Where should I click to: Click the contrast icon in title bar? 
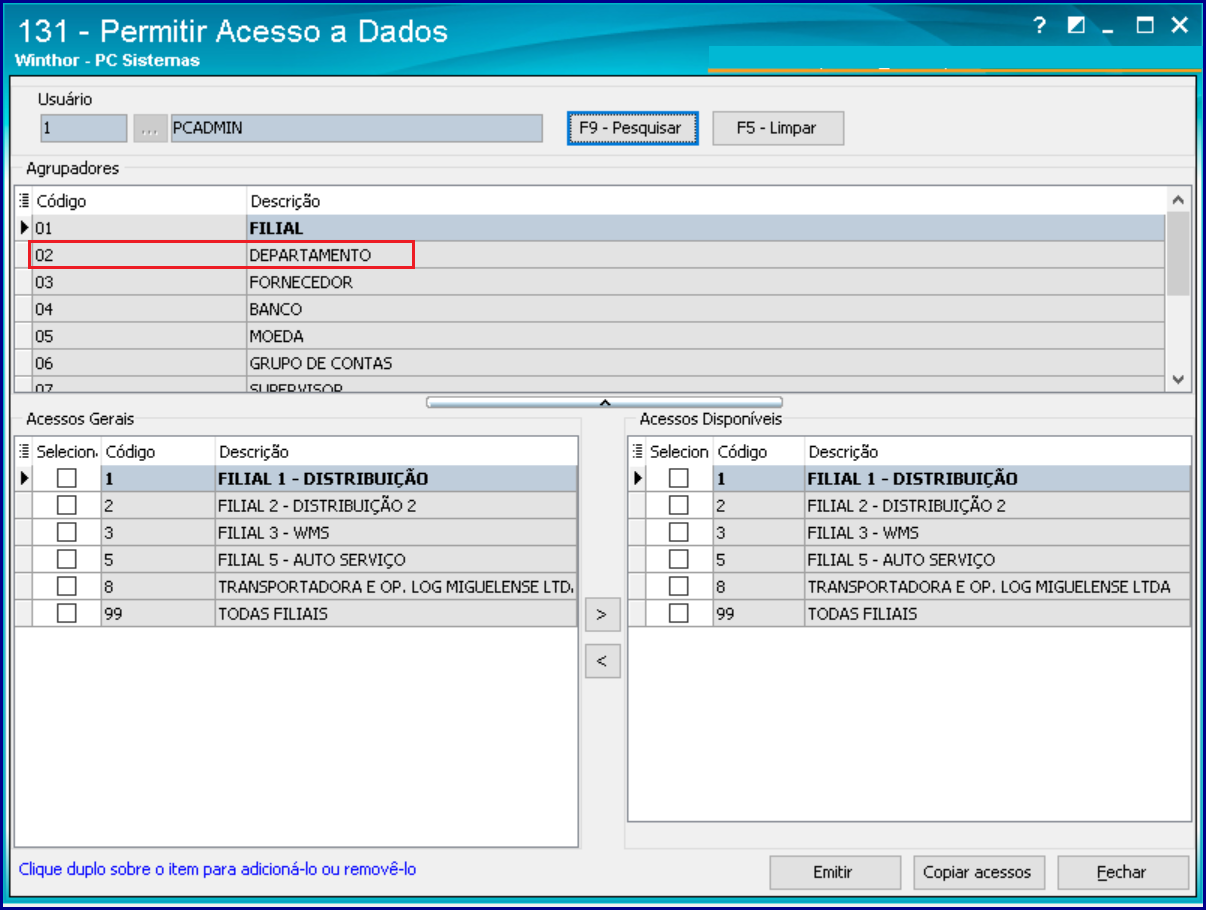pos(1076,26)
